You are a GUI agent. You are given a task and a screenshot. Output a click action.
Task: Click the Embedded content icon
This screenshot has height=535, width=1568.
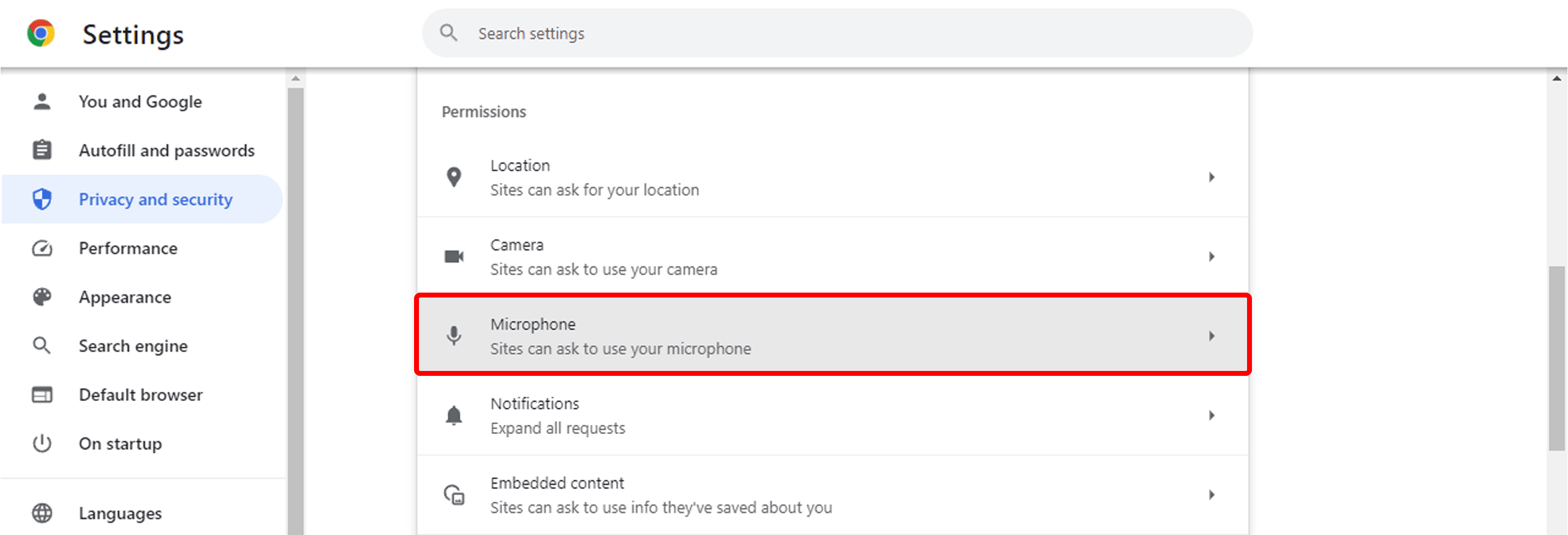click(454, 495)
